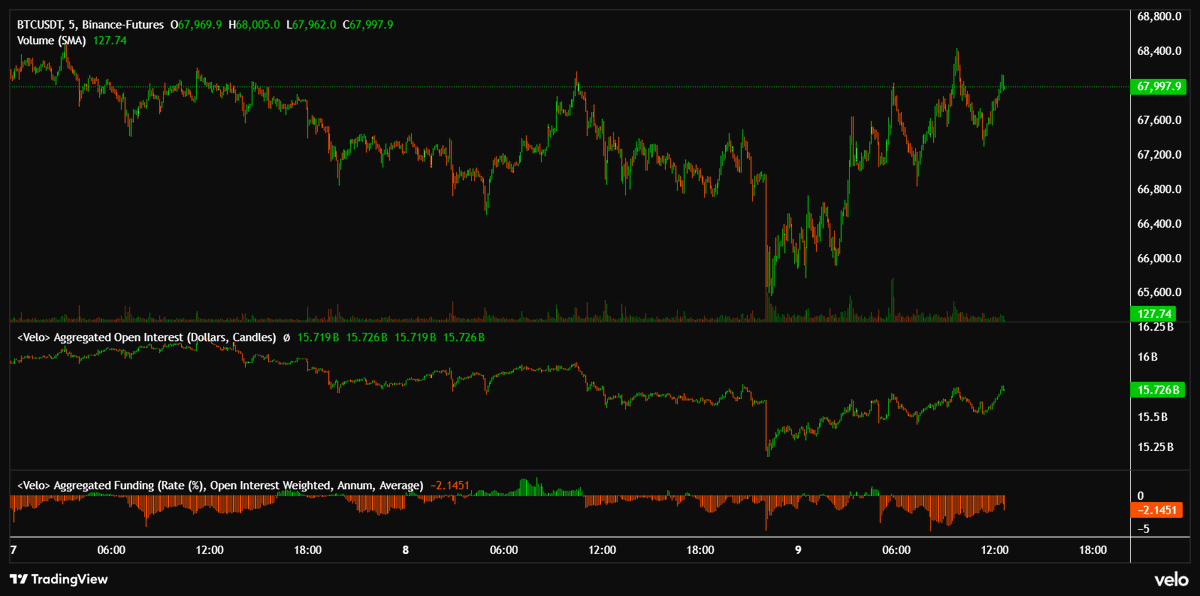Click the 16 B open interest axis label

click(x=1147, y=357)
